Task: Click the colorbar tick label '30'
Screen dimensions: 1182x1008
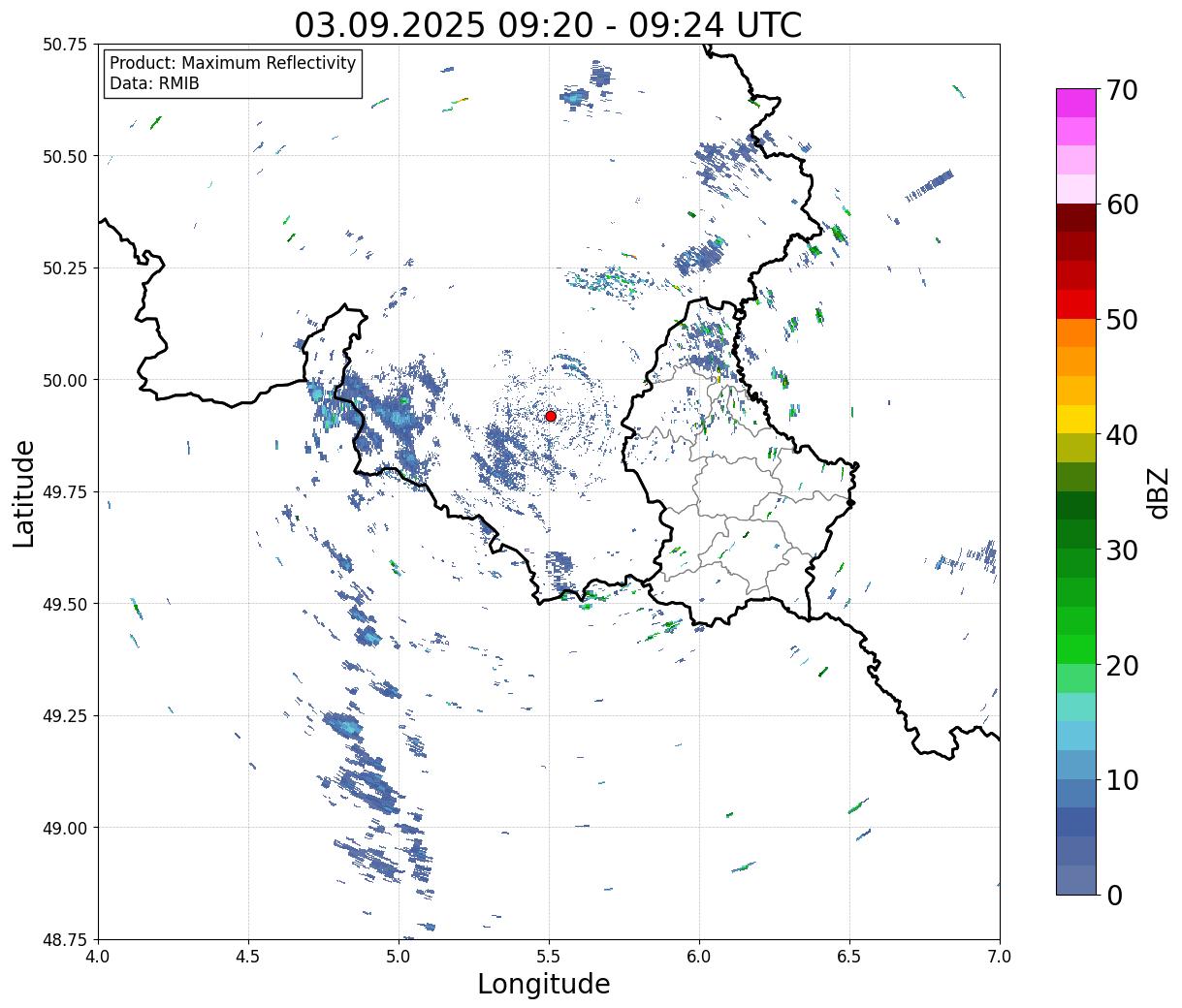Action: coord(1122,550)
